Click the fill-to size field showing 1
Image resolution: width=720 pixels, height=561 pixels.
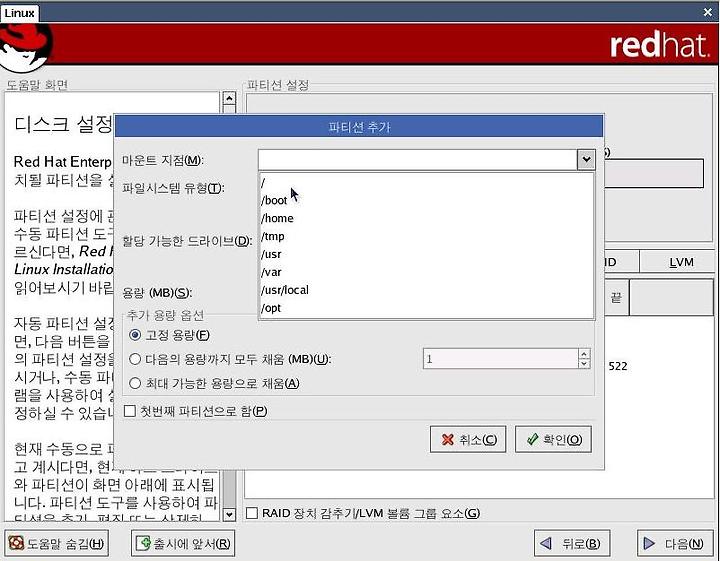click(500, 359)
